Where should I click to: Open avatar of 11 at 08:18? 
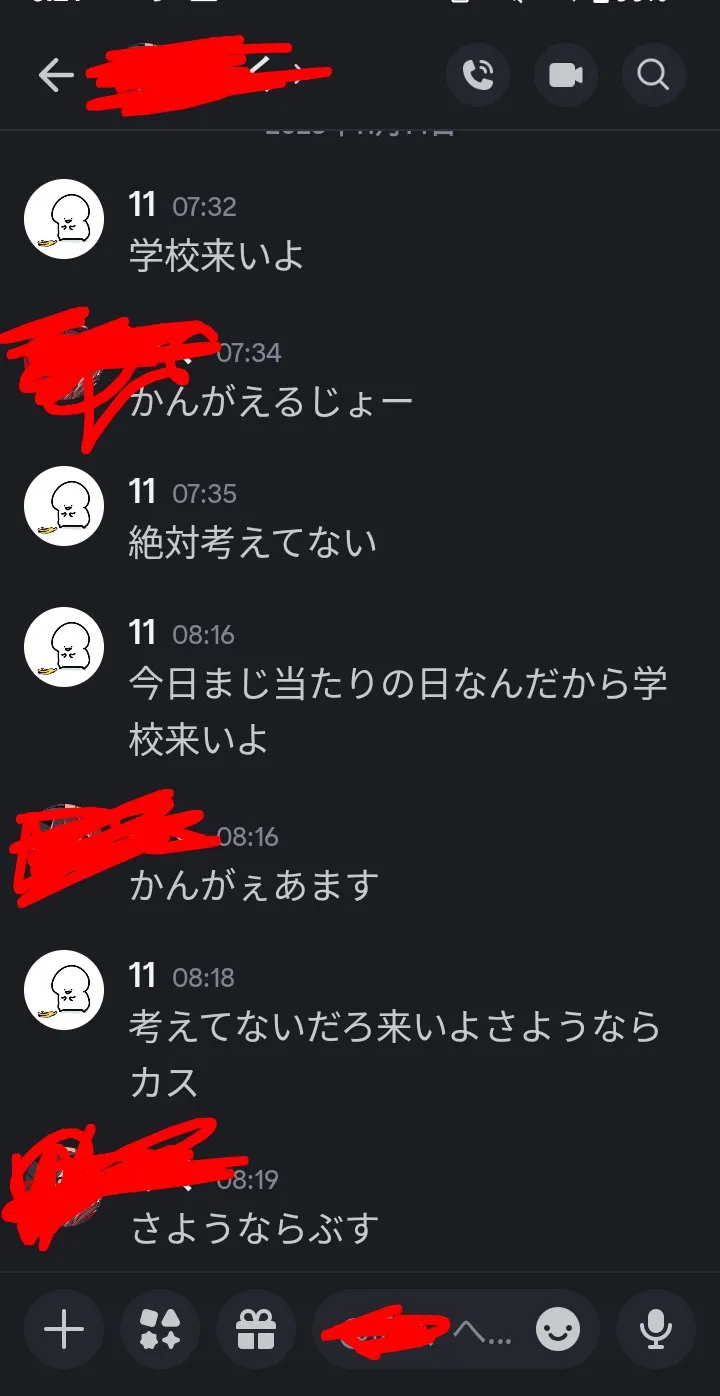[x=64, y=989]
